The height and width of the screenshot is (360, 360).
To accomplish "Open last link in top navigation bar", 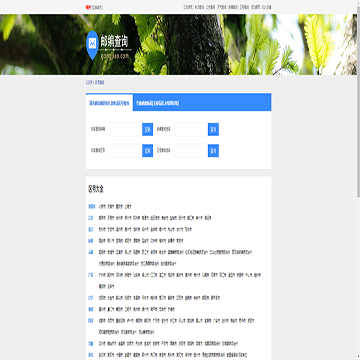I will tap(266, 7).
